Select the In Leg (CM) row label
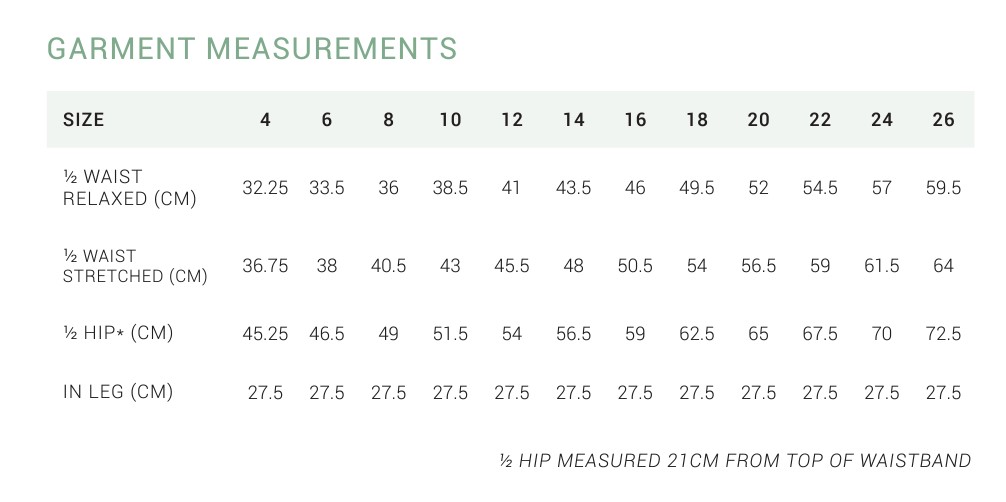 click(x=118, y=392)
